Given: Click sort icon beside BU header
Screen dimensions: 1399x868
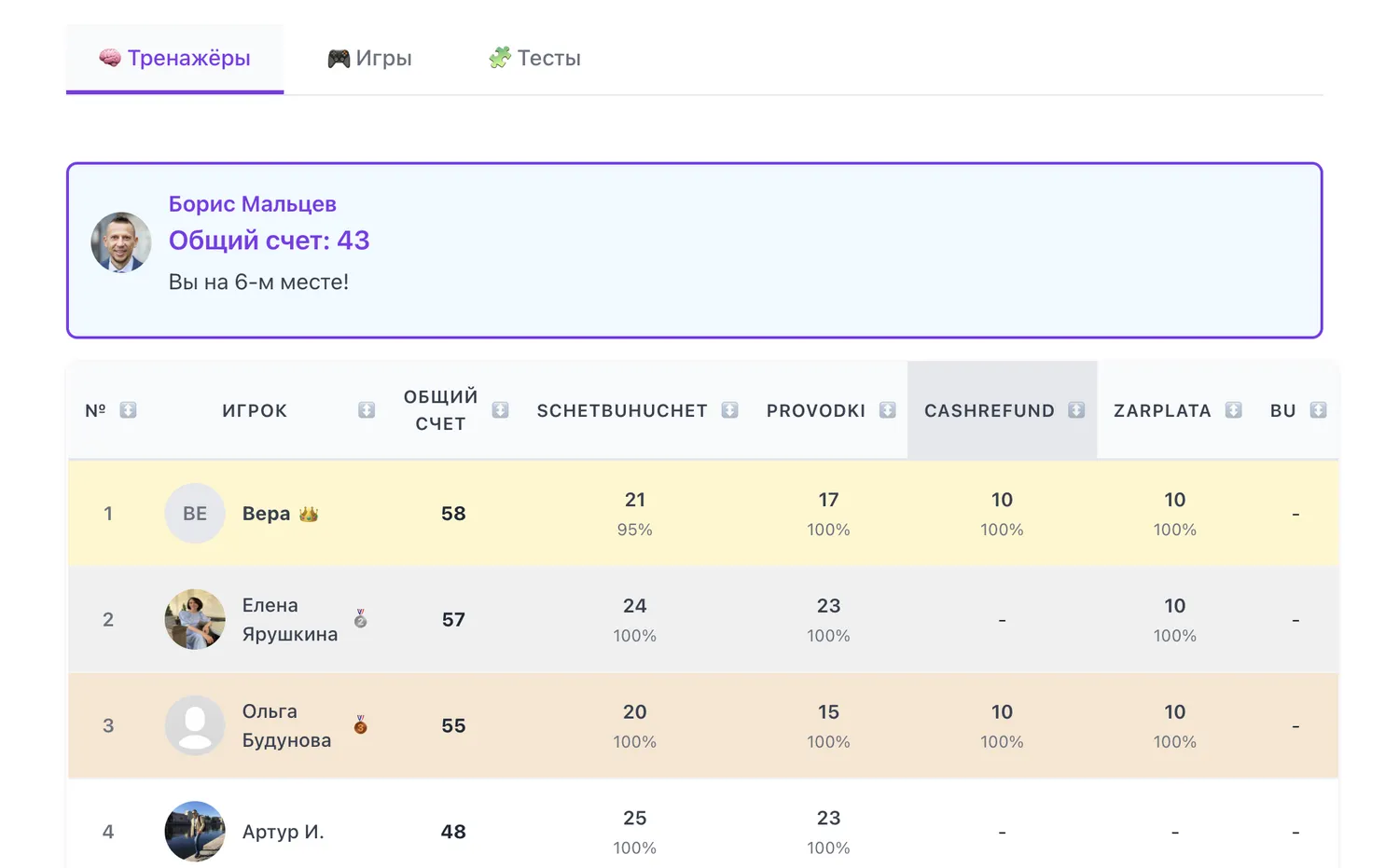Looking at the screenshot, I should pyautogui.click(x=1318, y=410).
